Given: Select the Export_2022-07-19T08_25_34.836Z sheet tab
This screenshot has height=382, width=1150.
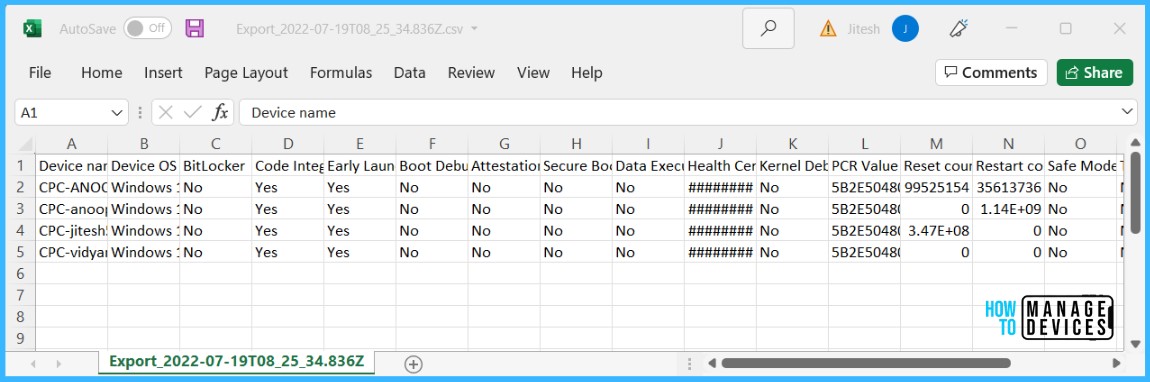Looking at the screenshot, I should 236,362.
